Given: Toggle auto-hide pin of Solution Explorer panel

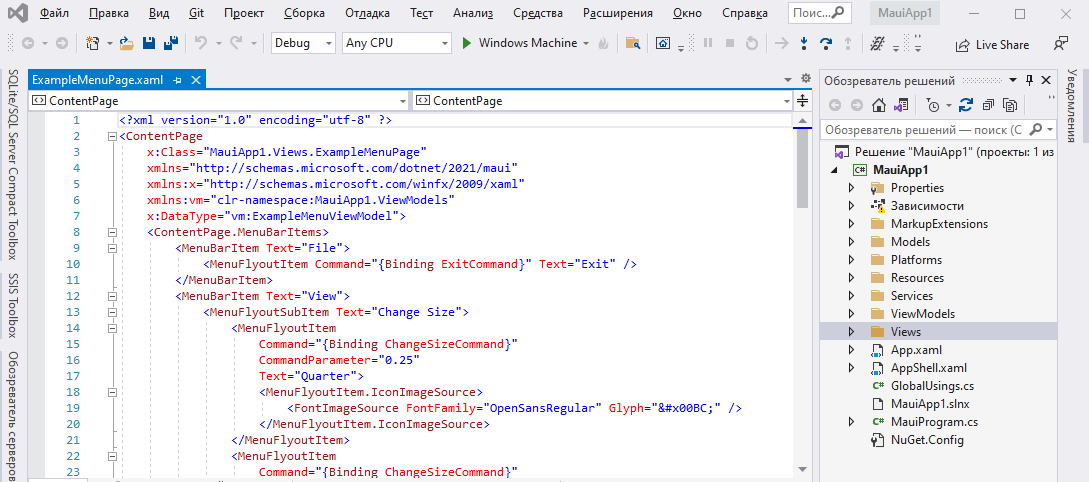Looking at the screenshot, I should 1029,81.
